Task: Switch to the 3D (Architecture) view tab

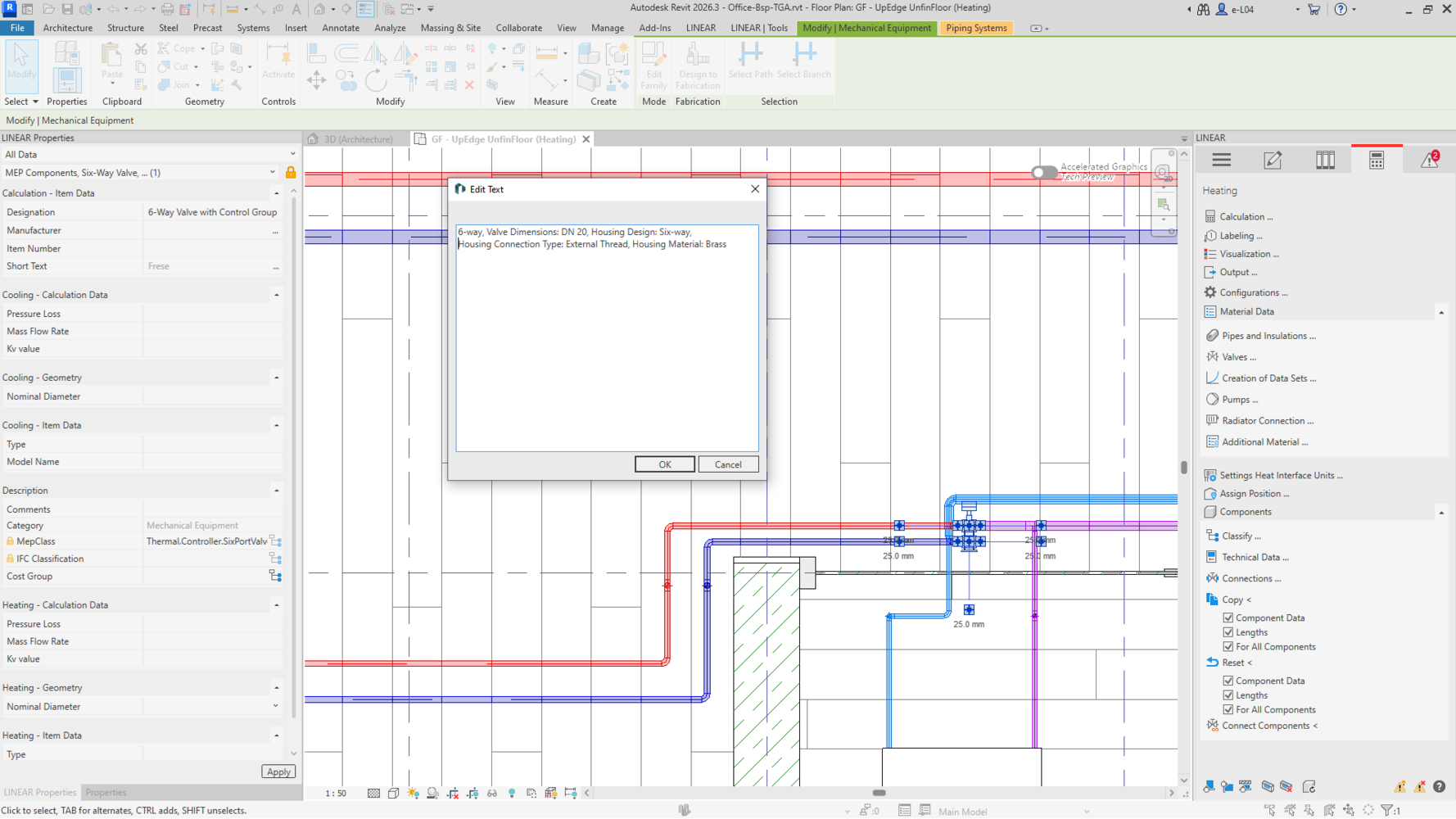Action: coord(357,139)
